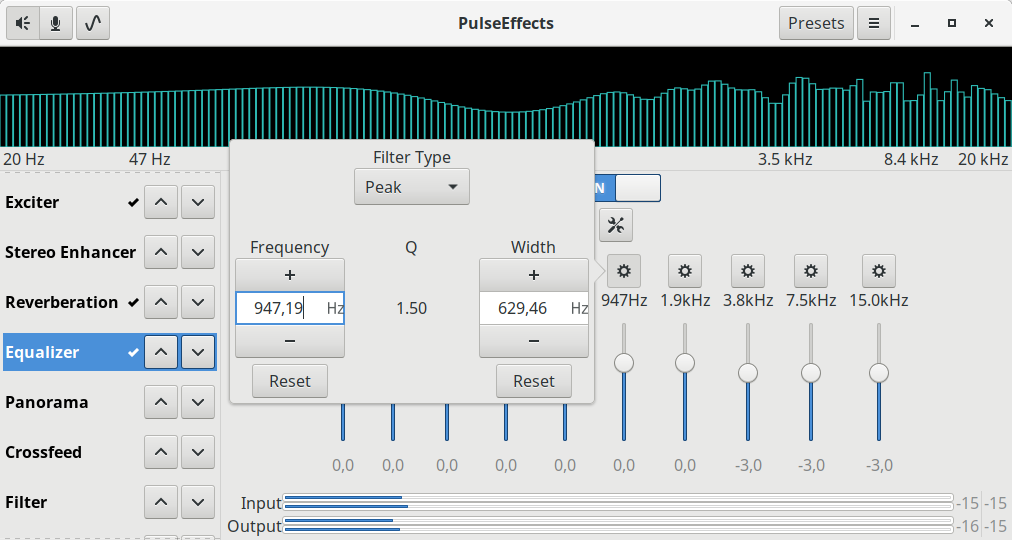Move Panorama up
The height and width of the screenshot is (540, 1012).
161,402
